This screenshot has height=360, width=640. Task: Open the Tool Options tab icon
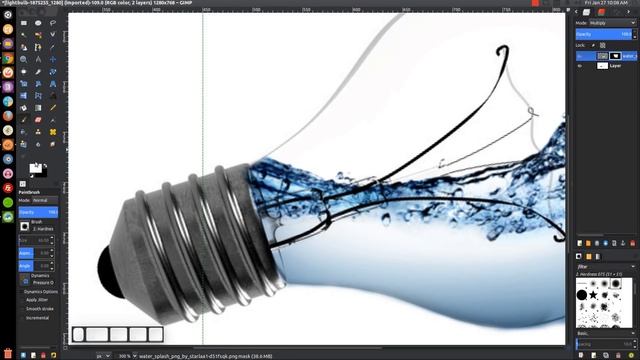(22, 184)
